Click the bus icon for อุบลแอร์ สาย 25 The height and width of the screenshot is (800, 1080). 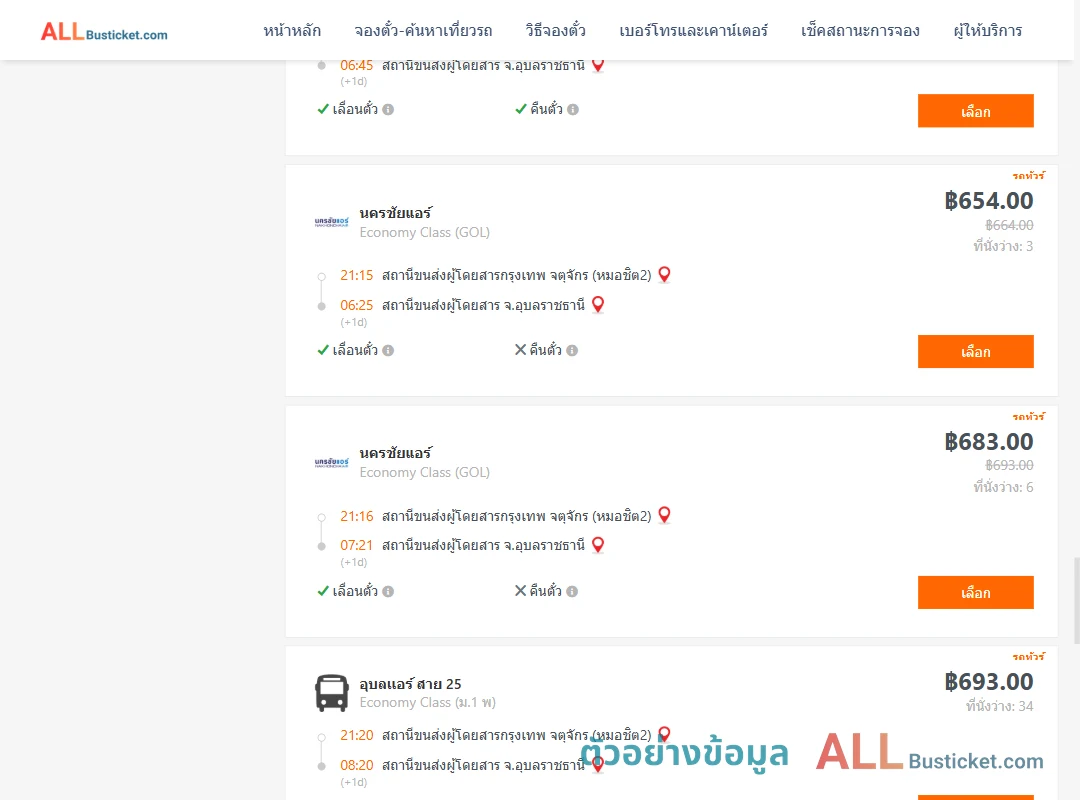pos(331,693)
